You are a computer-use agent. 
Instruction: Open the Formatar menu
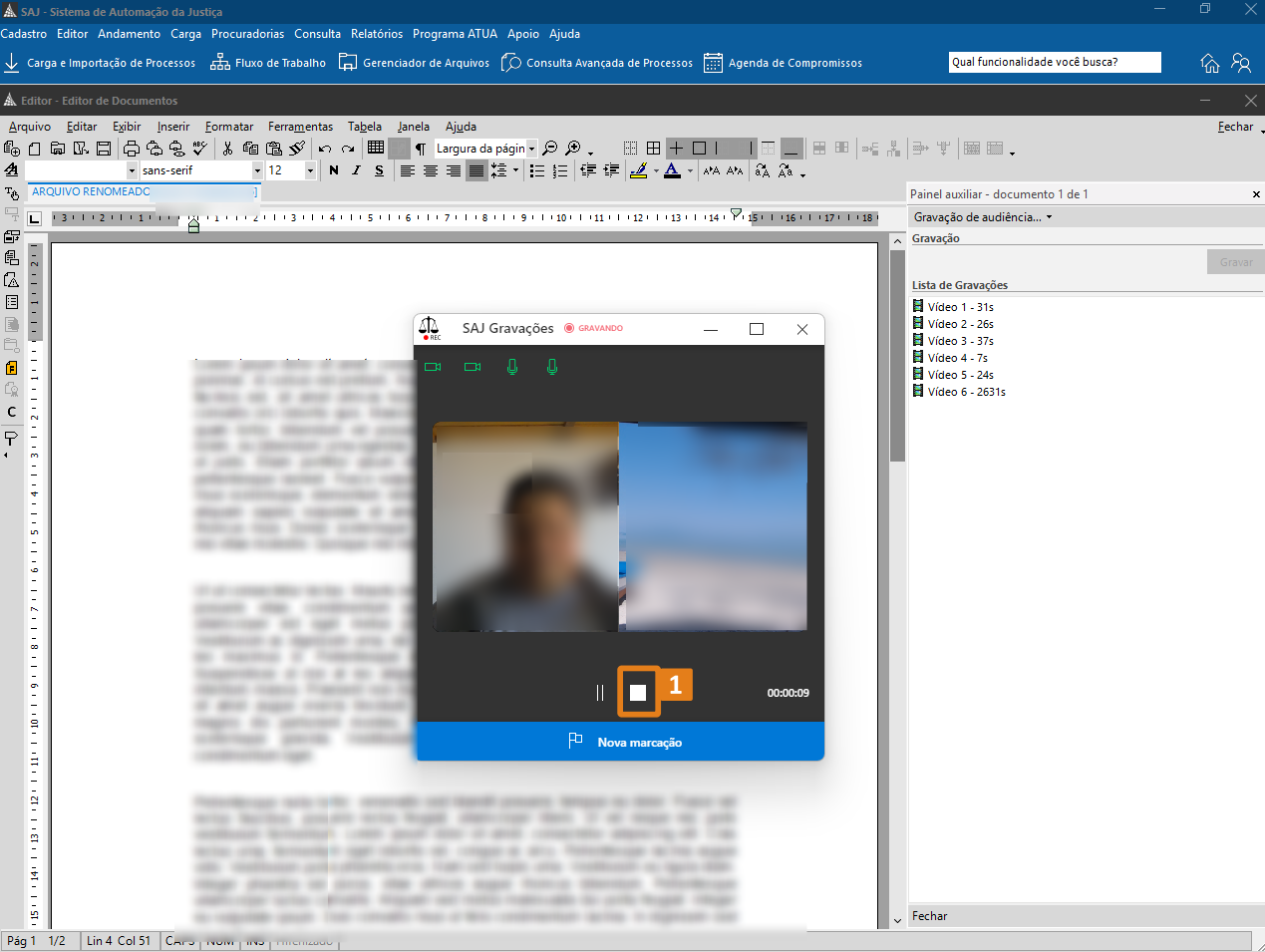click(229, 127)
